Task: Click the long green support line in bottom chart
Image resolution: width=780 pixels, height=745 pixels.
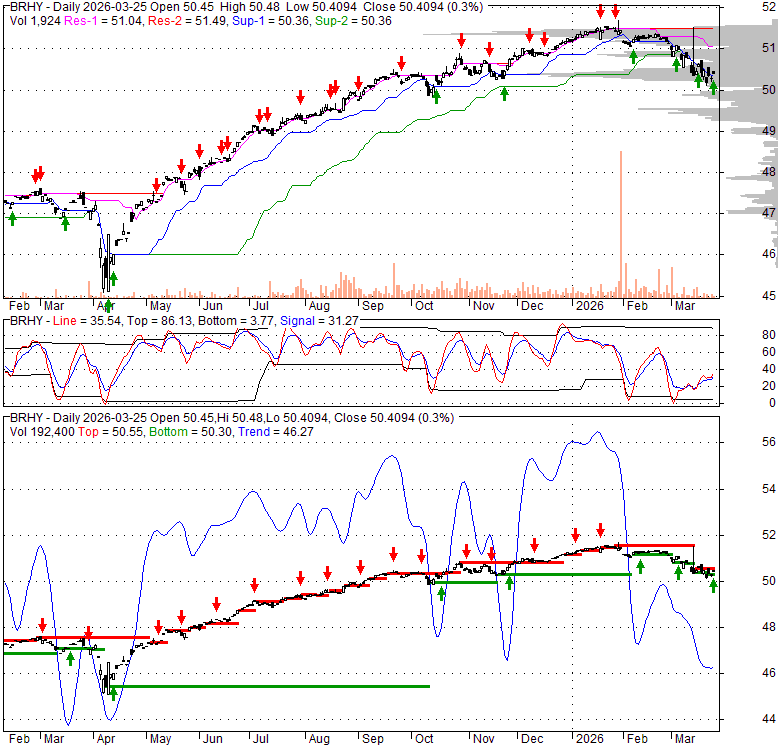Action: click(x=270, y=686)
